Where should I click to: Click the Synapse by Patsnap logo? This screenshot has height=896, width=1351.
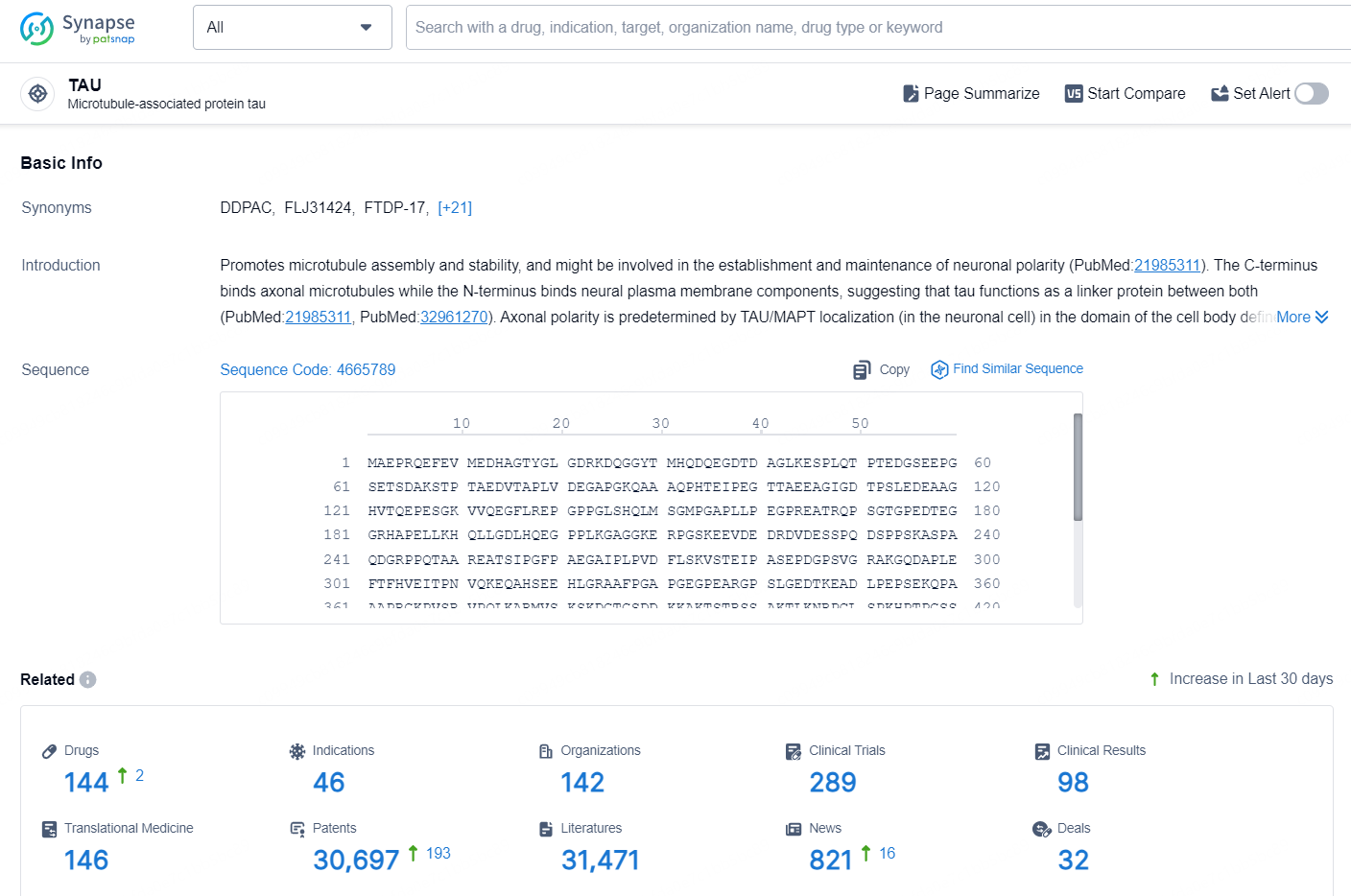[78, 29]
